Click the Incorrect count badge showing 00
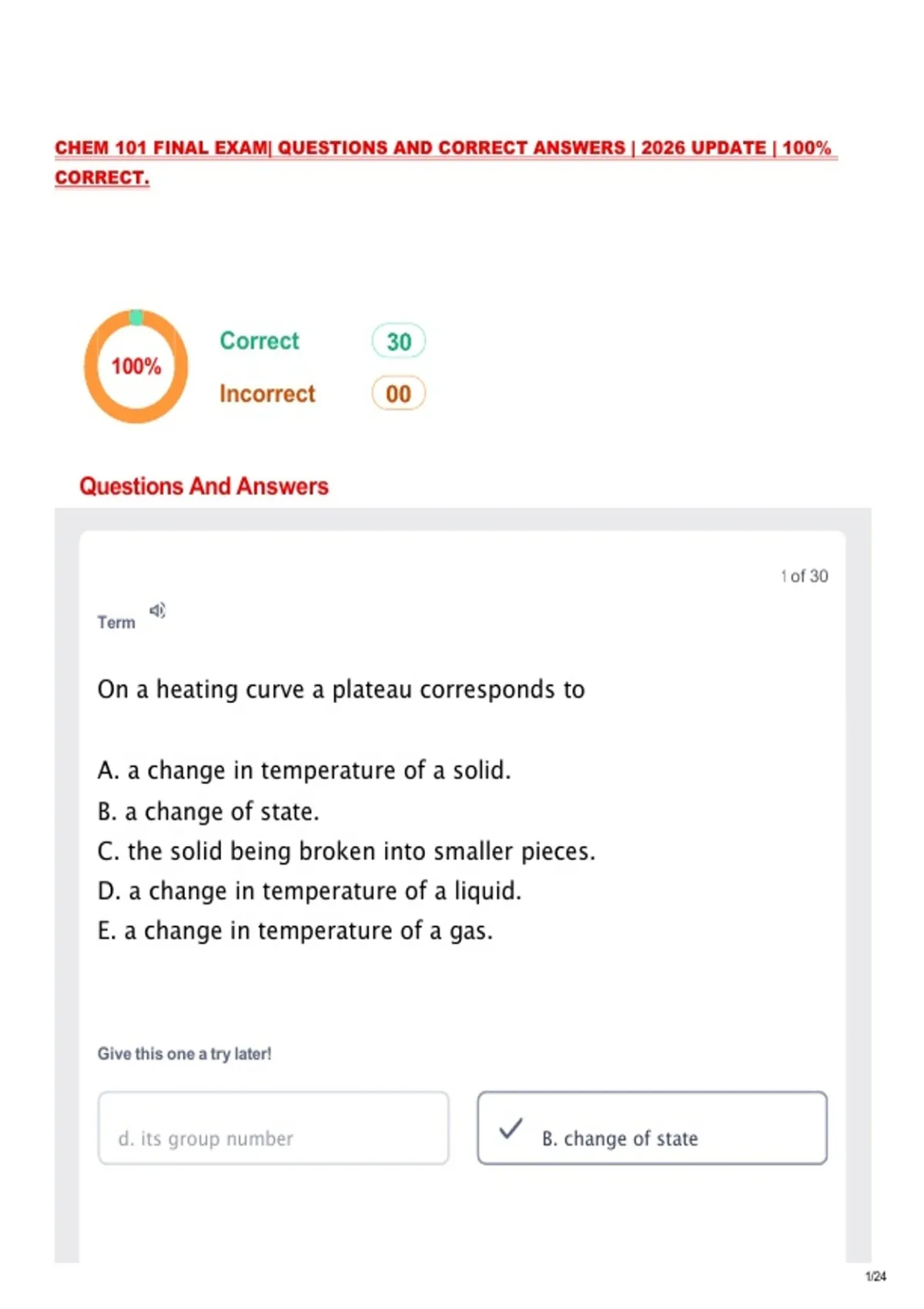Image resolution: width=924 pixels, height=1309 pixels. (399, 393)
